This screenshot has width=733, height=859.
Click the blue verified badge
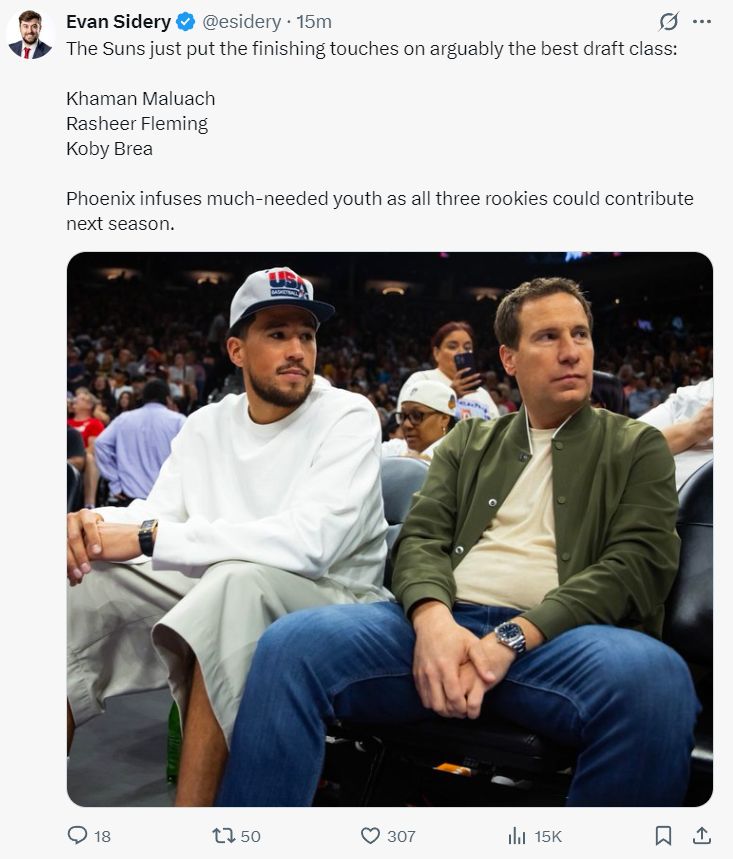tap(186, 22)
